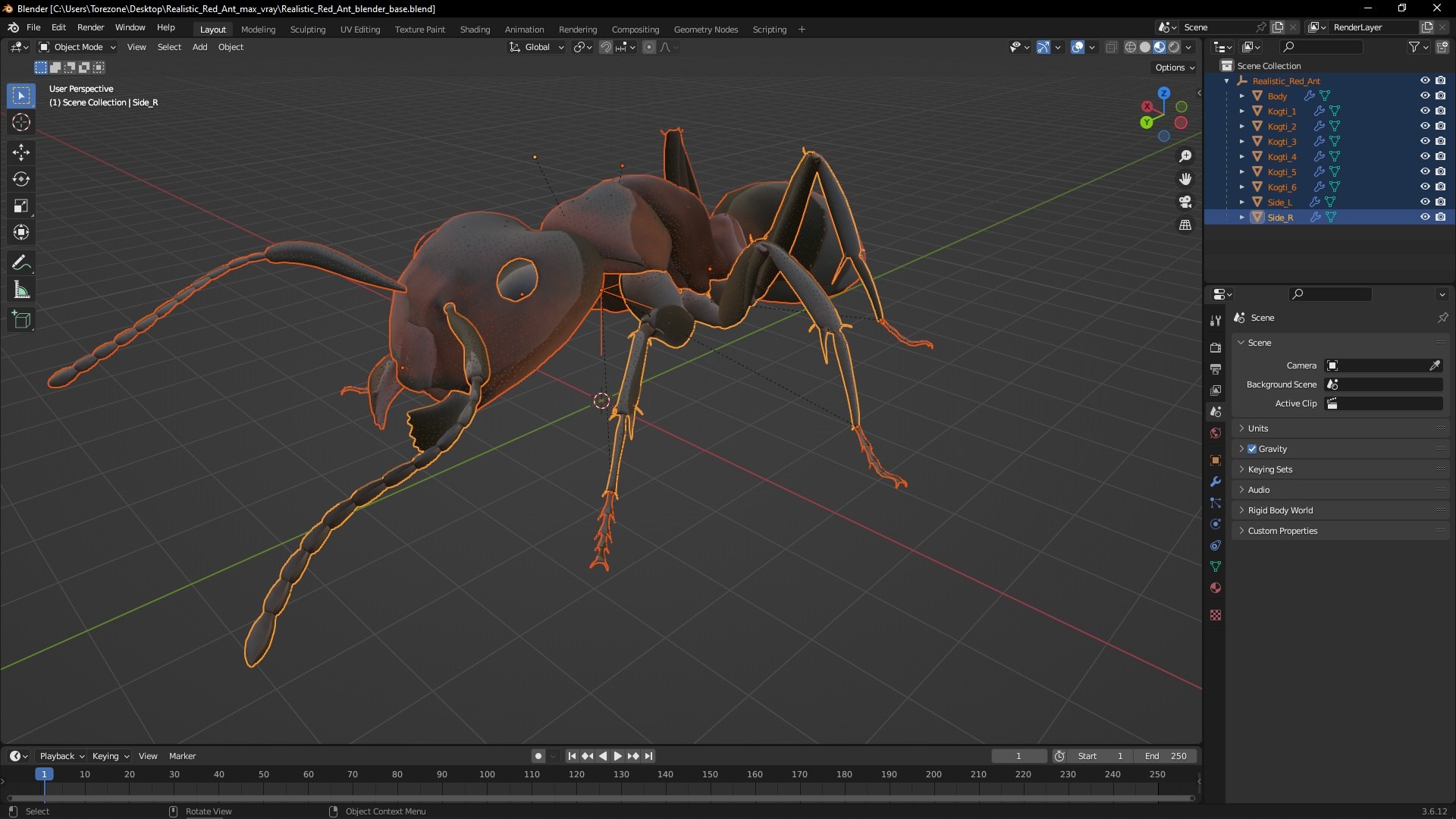Open the Texture properties tab

(x=1216, y=615)
